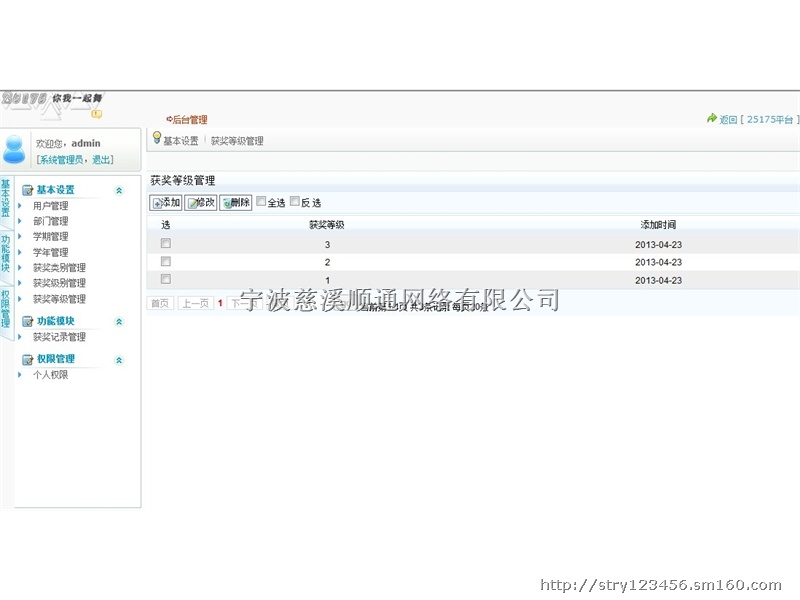Check the 全选 (select all) checkbox
This screenshot has width=800, height=600.
pos(261,201)
